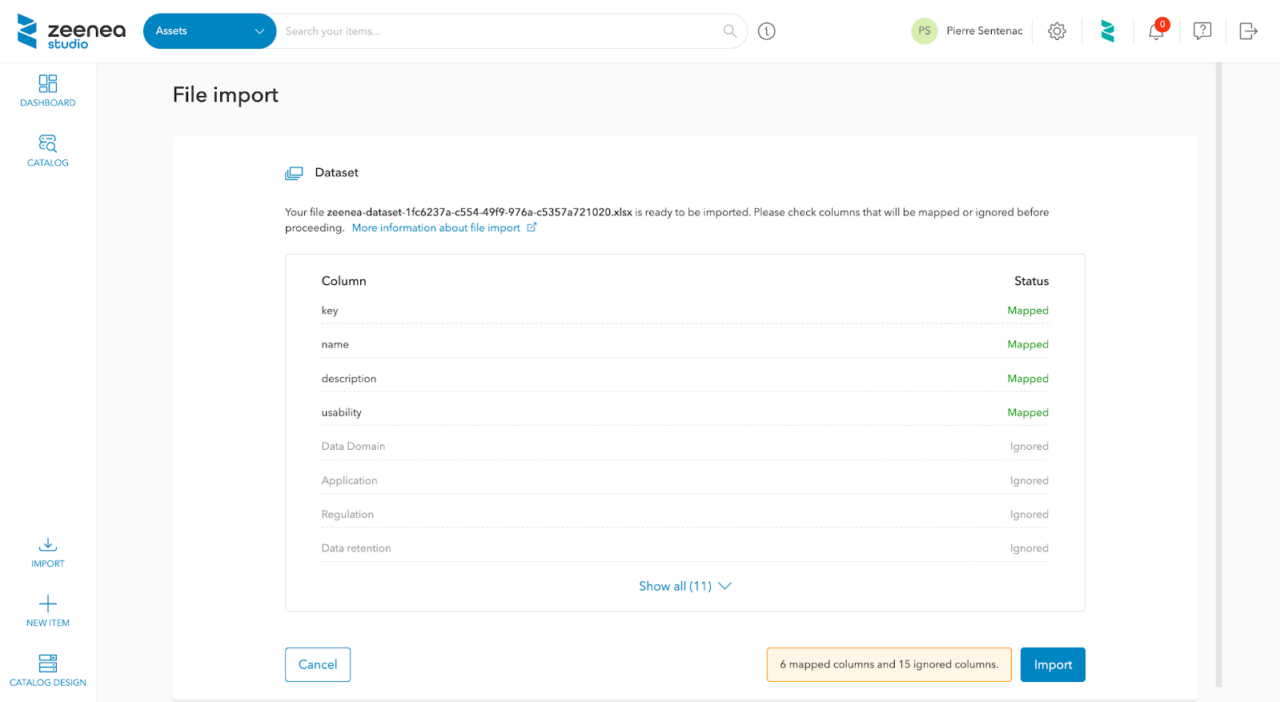Open the settings gear menu
This screenshot has width=1280, height=702.
(1057, 31)
